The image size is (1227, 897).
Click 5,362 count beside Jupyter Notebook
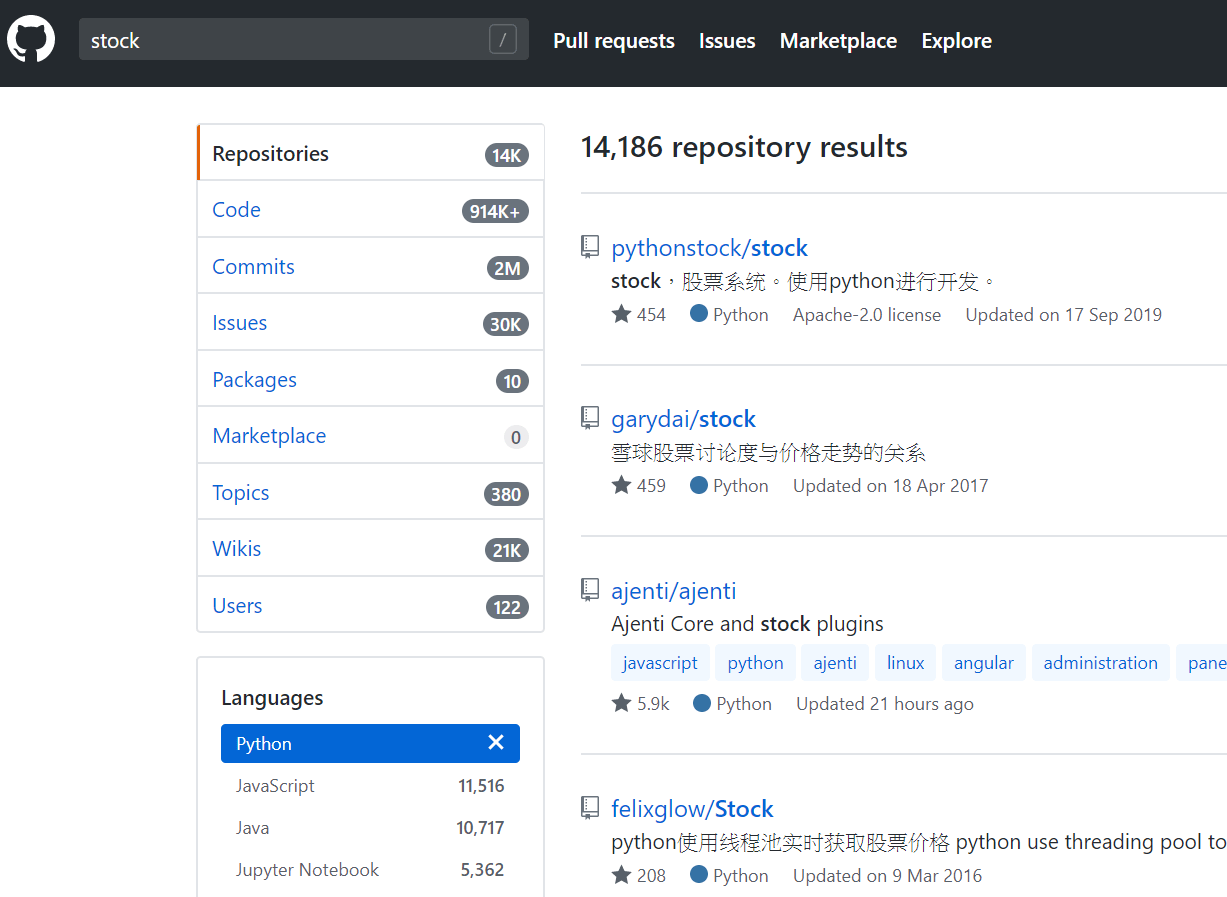click(482, 870)
